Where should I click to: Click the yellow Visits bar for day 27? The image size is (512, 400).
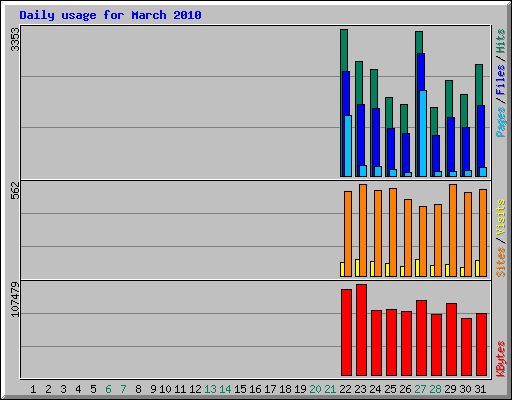point(417,268)
